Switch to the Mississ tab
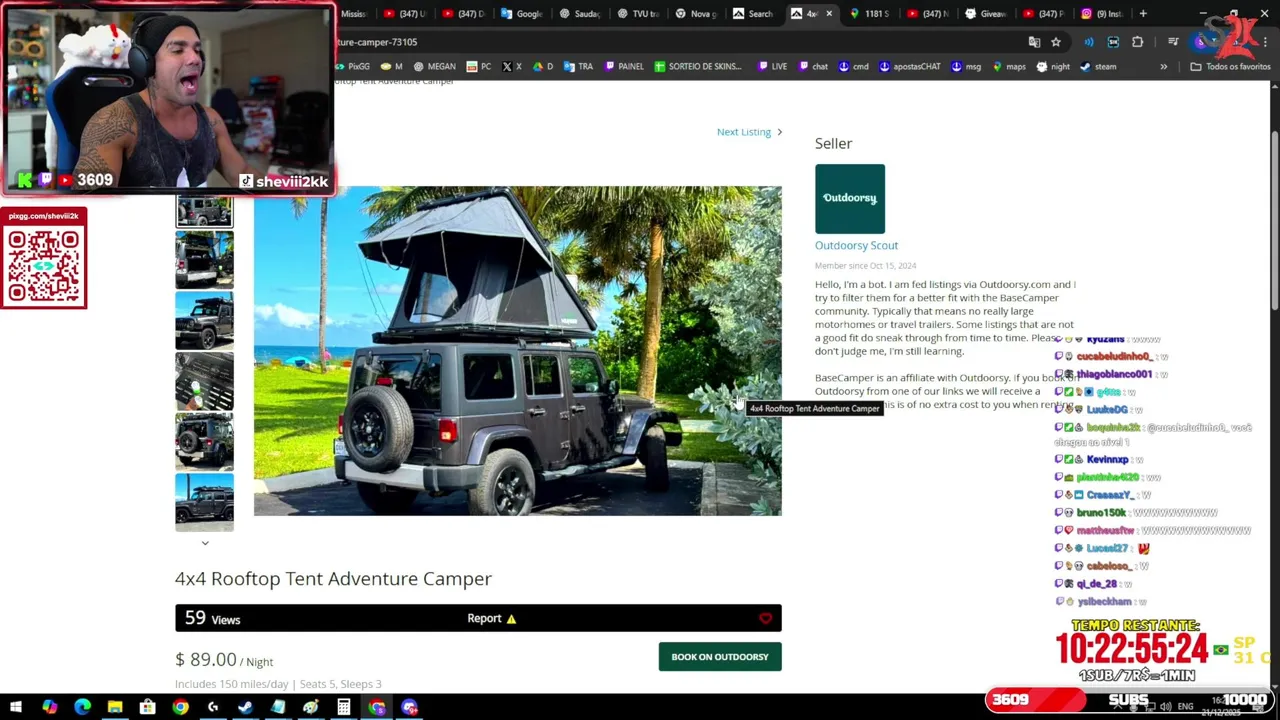 point(352,13)
